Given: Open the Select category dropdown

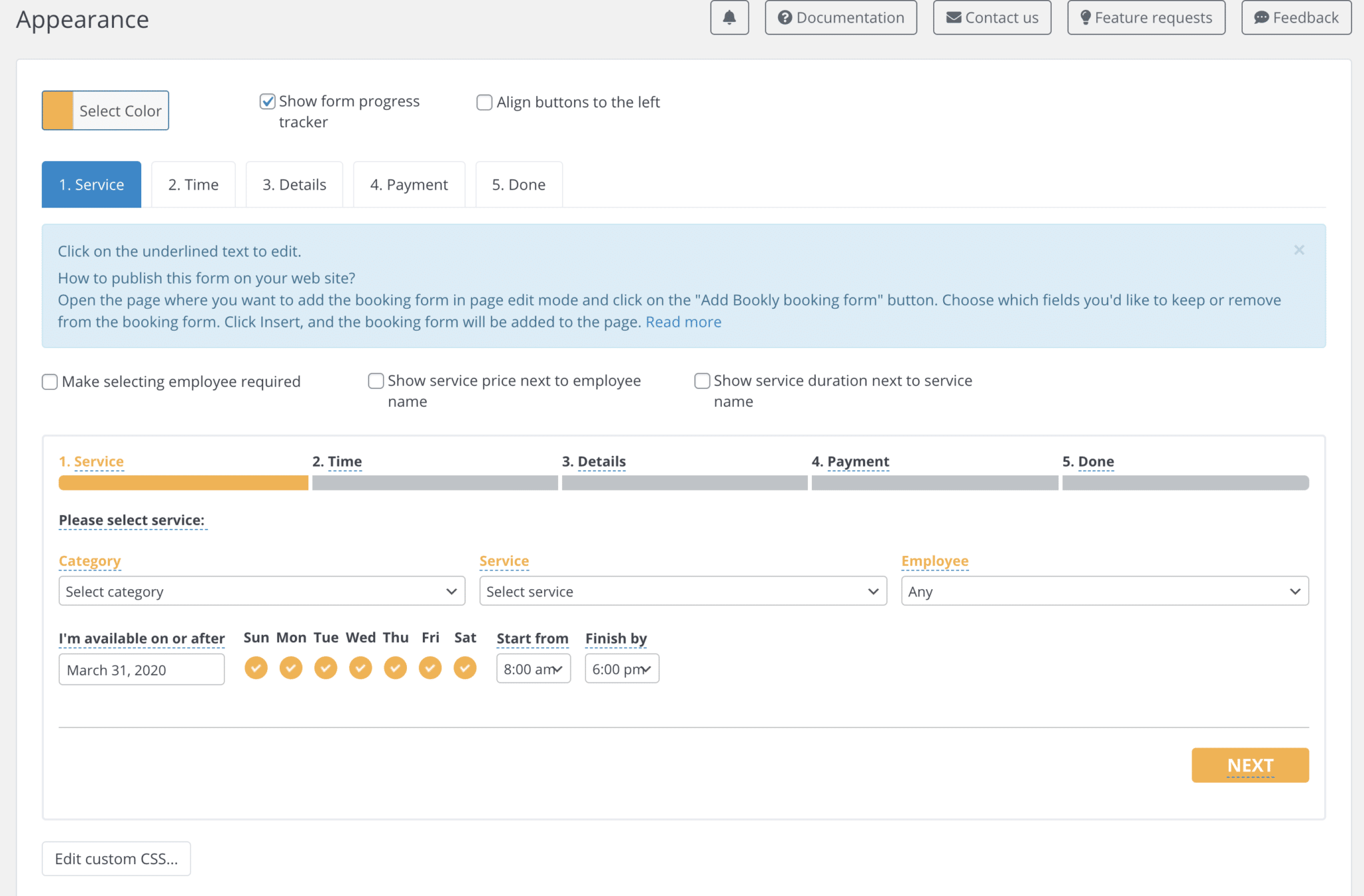Looking at the screenshot, I should [262, 591].
